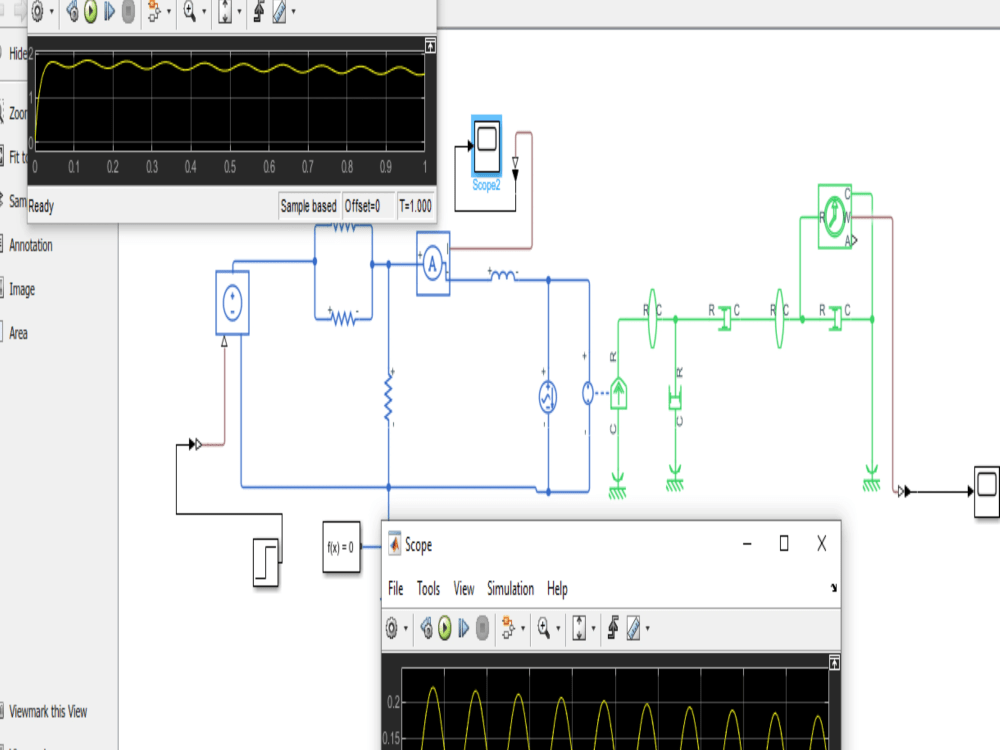The width and height of the screenshot is (1000, 750).
Task: Click Stop button in lower Scope toolbar
Action: click(483, 628)
